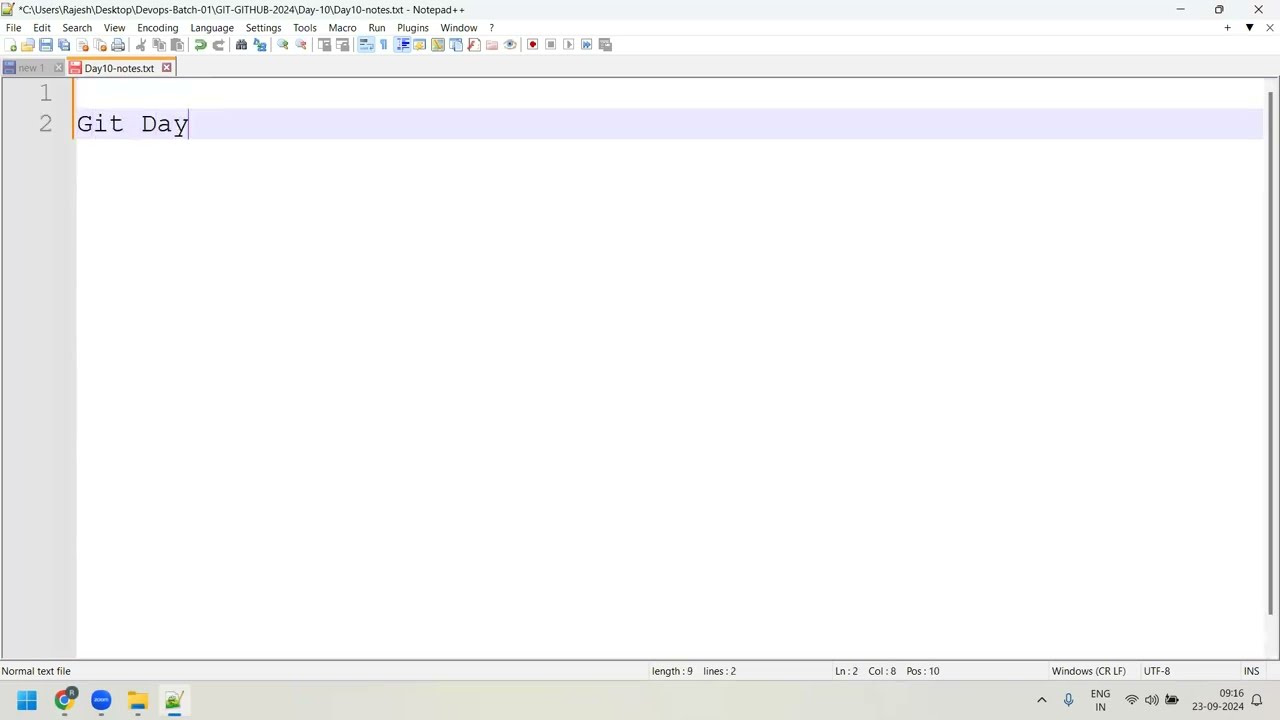This screenshot has width=1280, height=720.
Task: Click the Close All toolbar icon
Action: point(100,45)
